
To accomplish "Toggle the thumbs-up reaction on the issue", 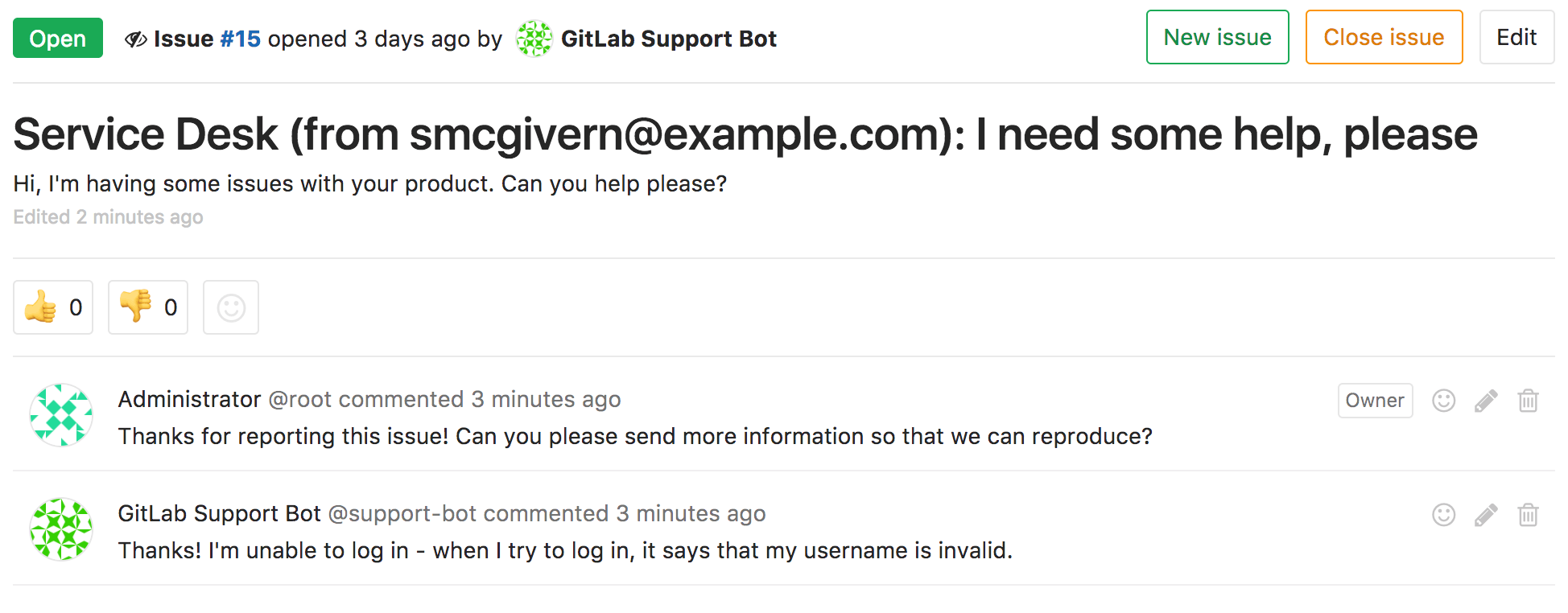I will [x=52, y=306].
